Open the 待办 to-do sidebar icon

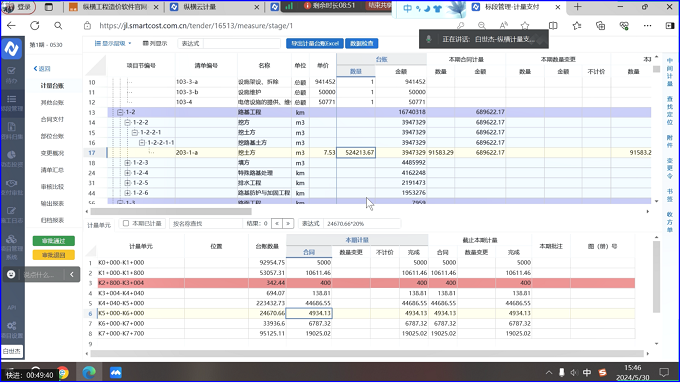pos(12,75)
